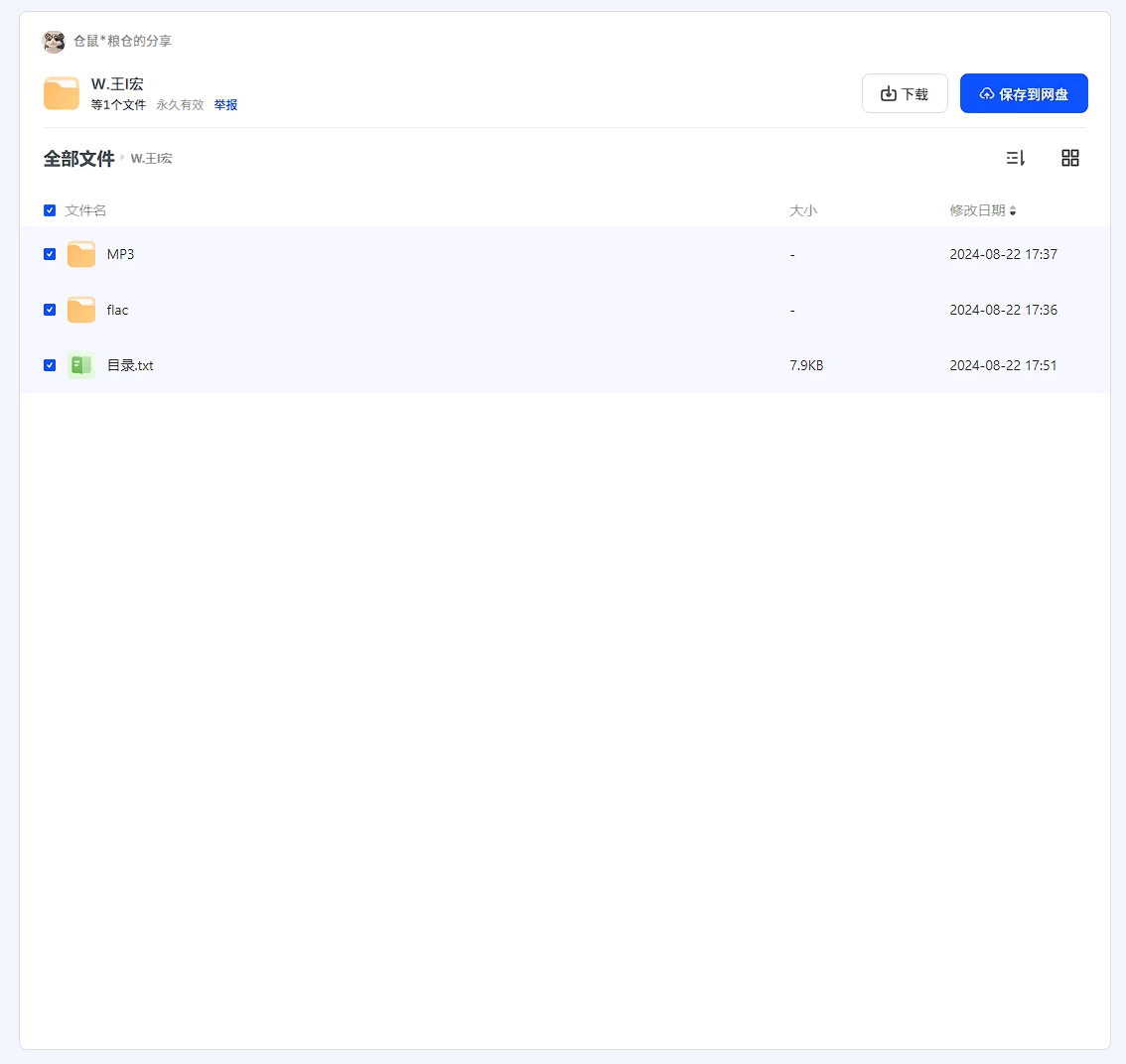Click 保存到网盘 button
1126x1064 pixels.
click(x=1024, y=93)
